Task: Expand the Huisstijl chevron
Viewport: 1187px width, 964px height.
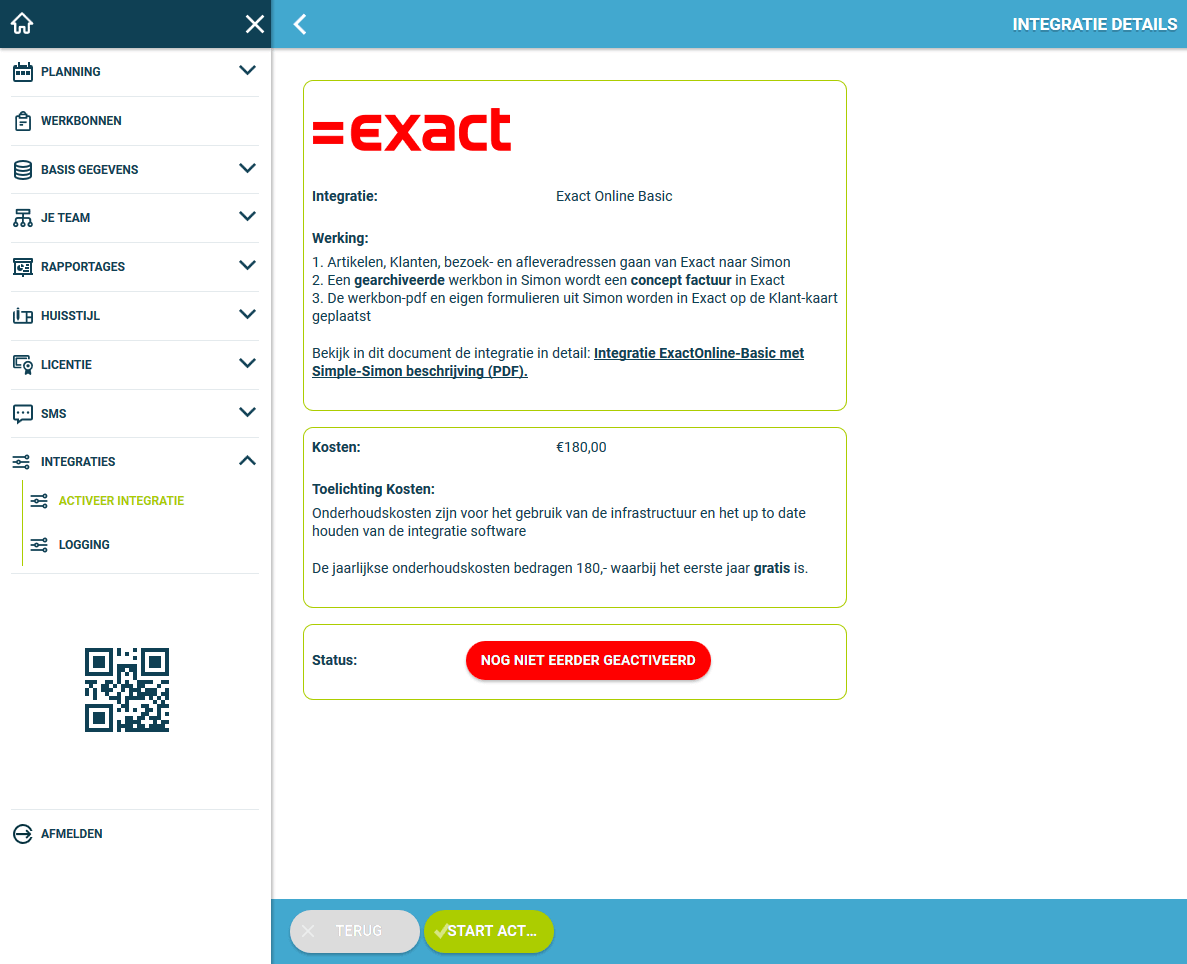Action: 247,314
